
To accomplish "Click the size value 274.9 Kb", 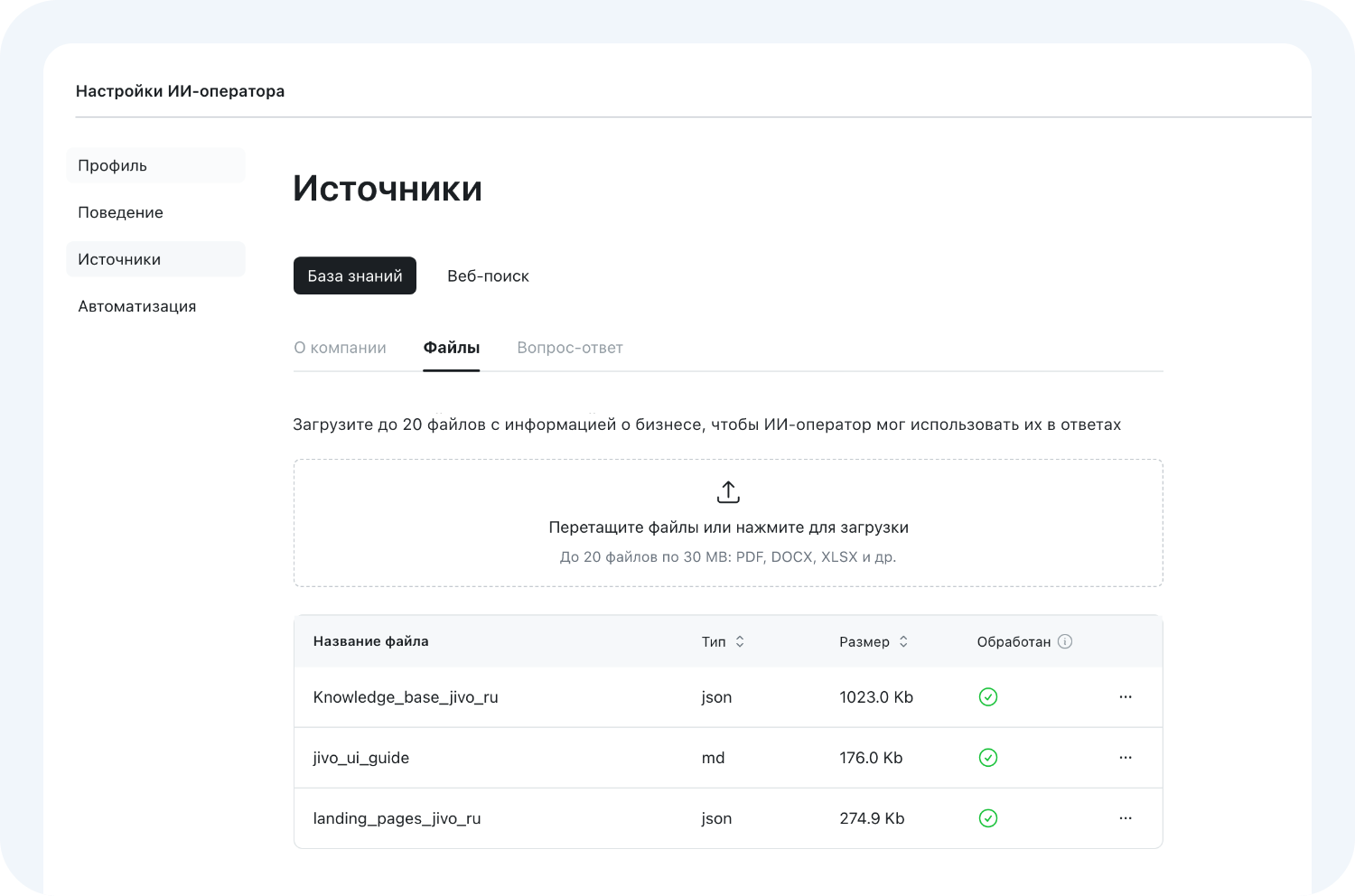I will point(872,818).
